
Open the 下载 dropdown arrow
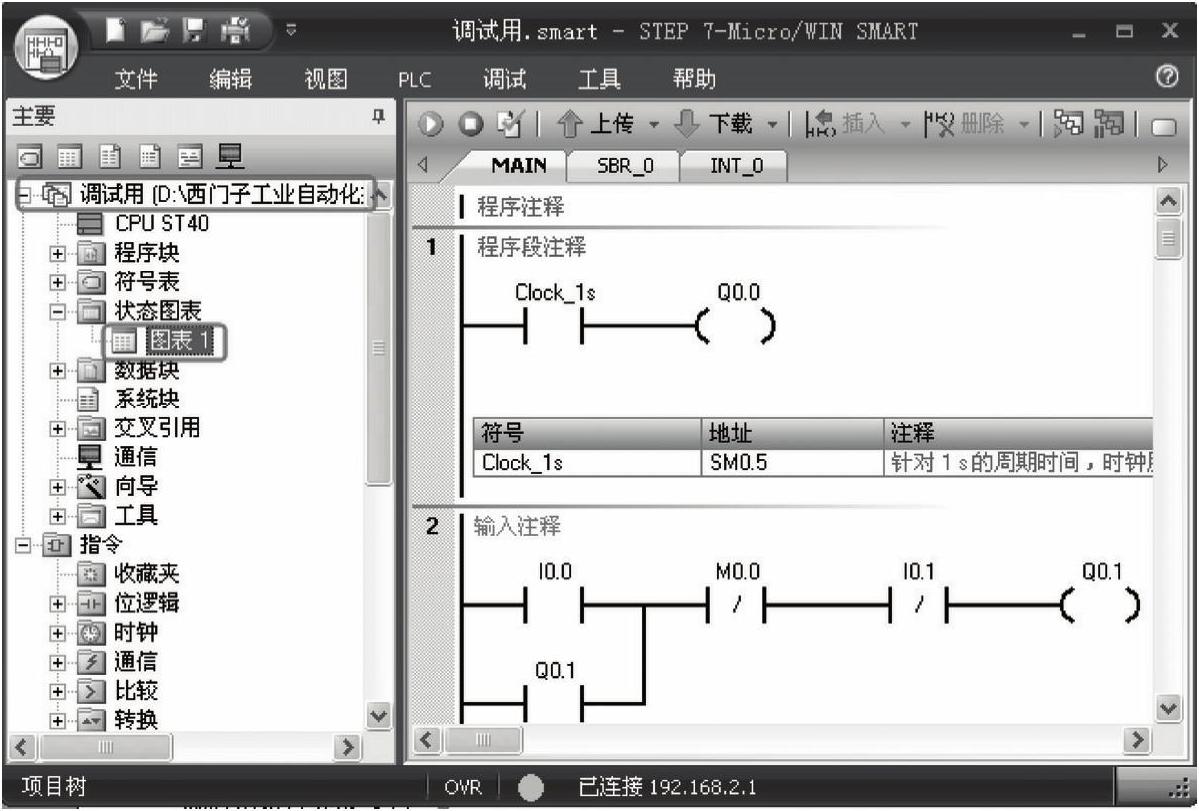[x=772, y=125]
